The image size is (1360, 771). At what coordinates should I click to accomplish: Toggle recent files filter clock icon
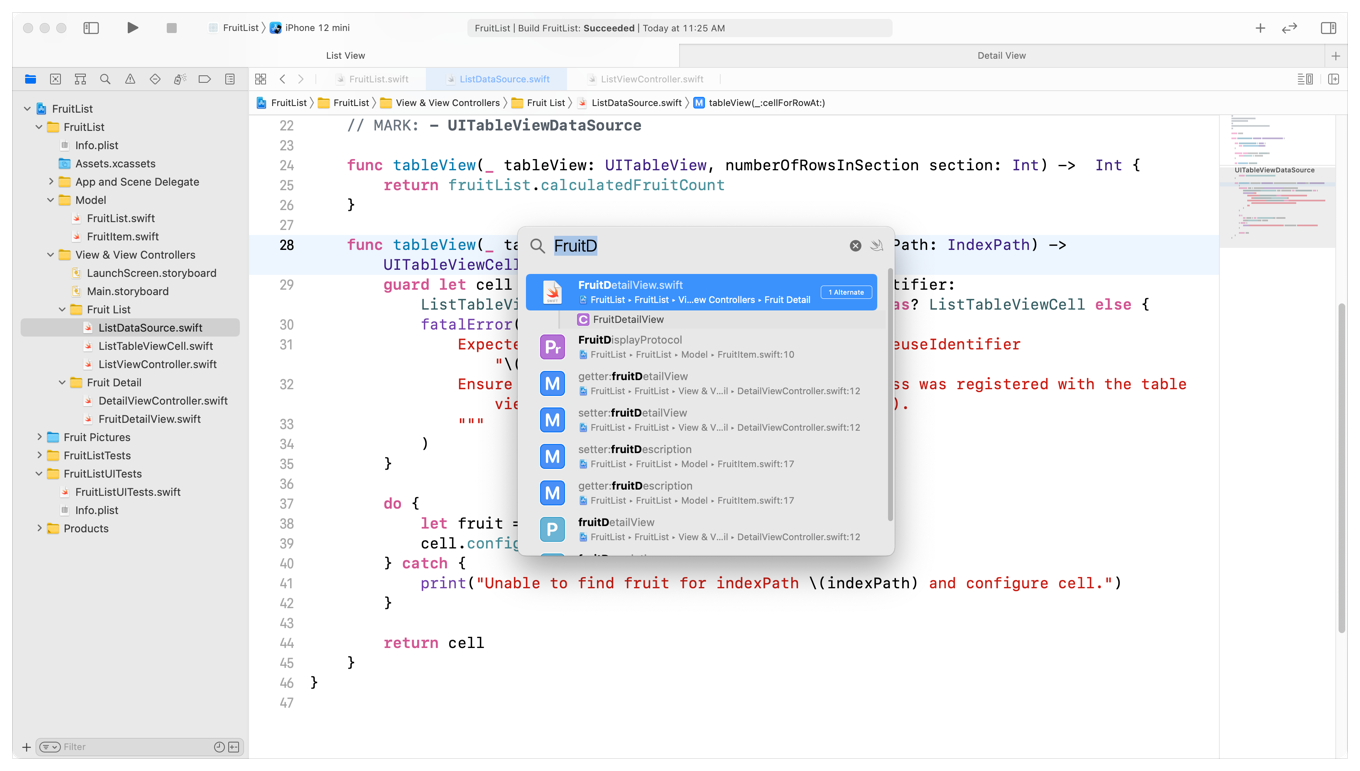(x=219, y=747)
